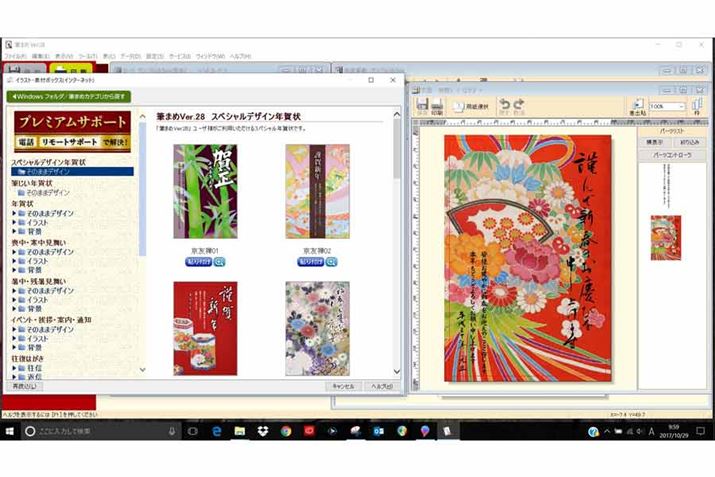Expand そのままデザイン under 年賀状

[x=14, y=213]
